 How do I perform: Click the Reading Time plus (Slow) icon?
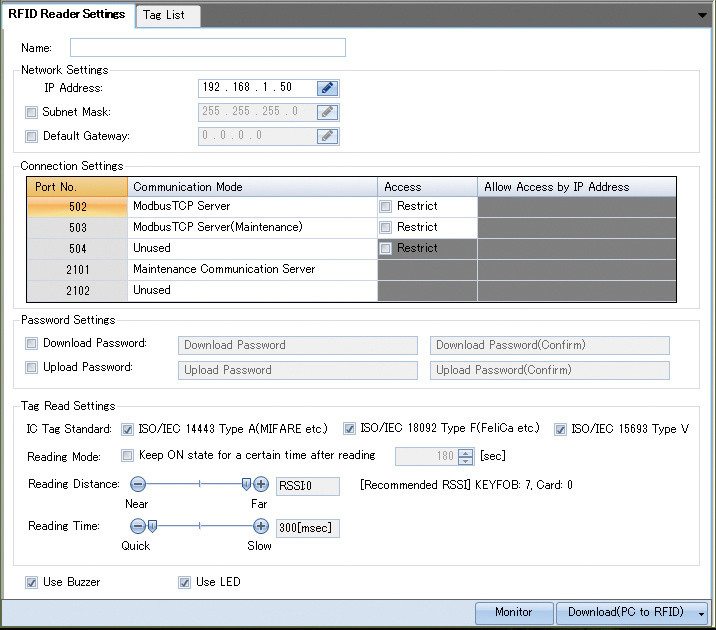coord(261,527)
